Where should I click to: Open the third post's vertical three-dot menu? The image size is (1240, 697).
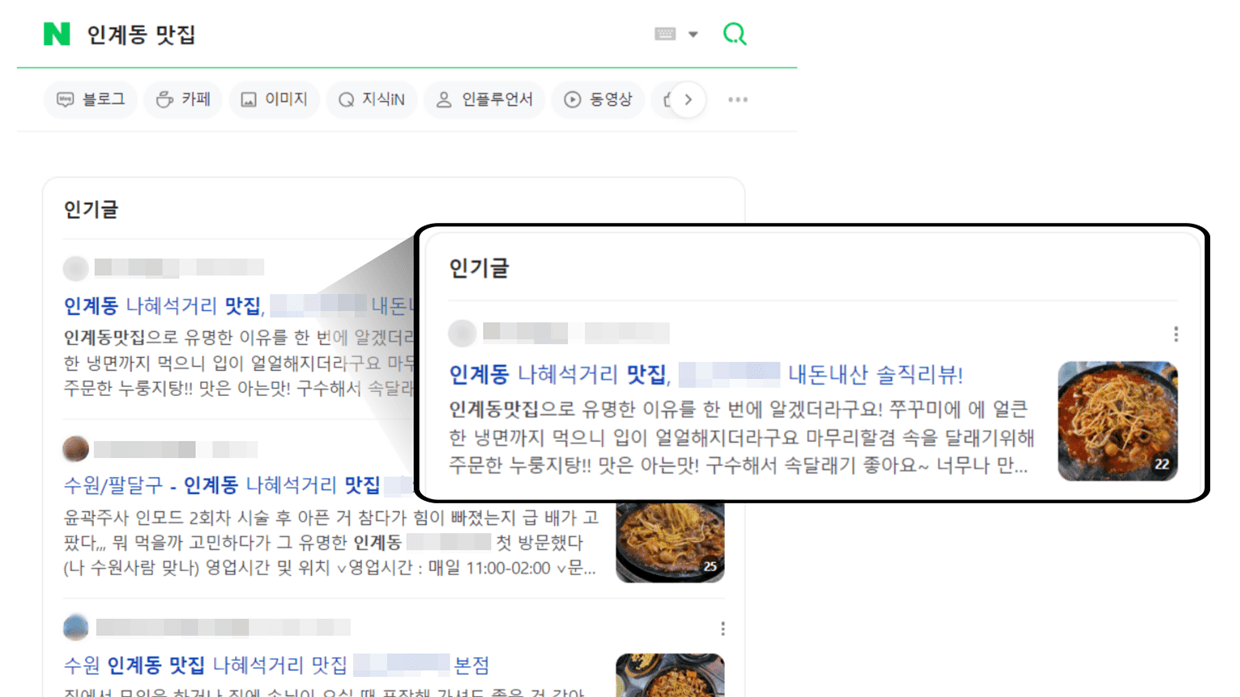(723, 629)
